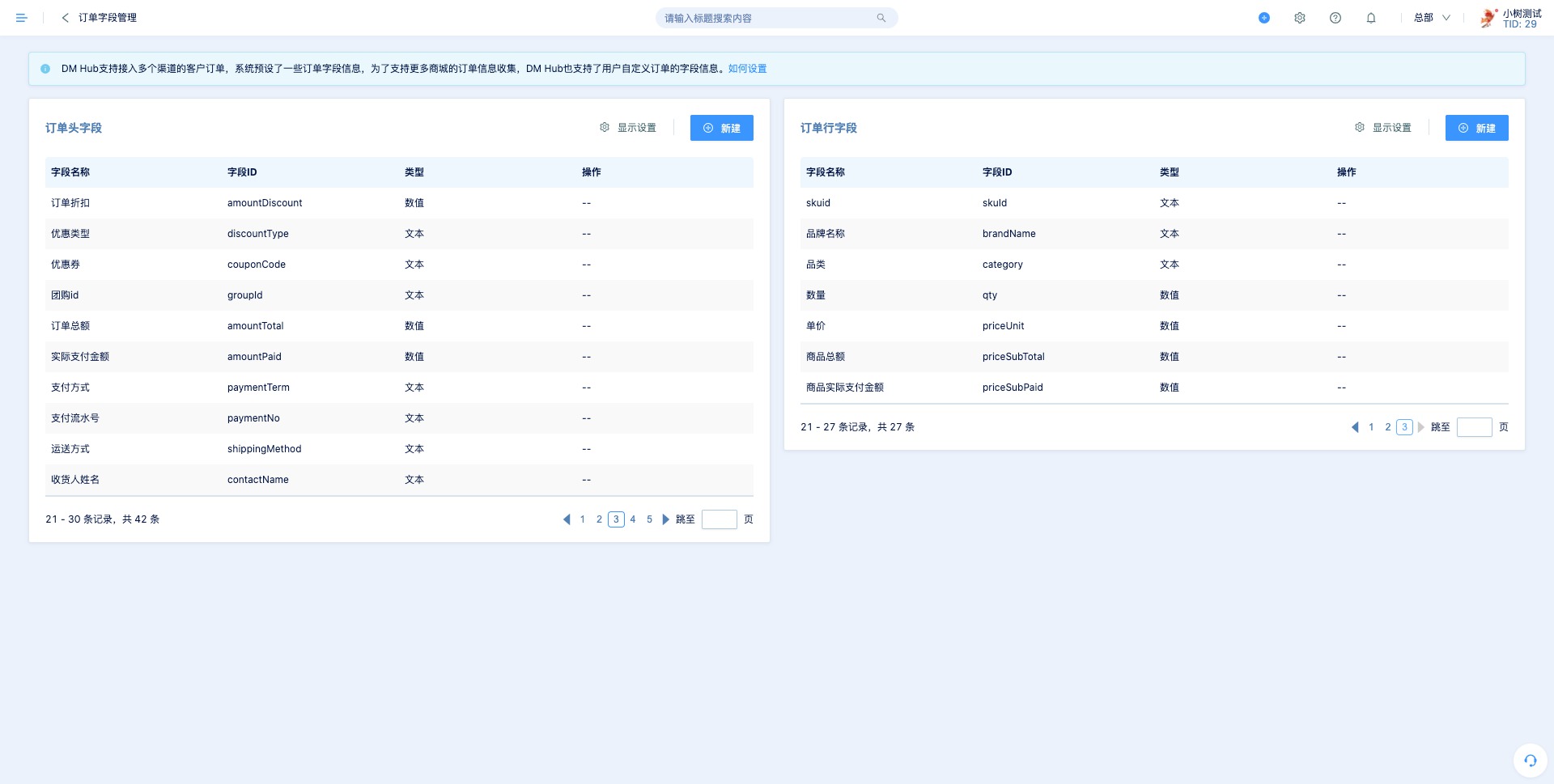Screen dimensions: 1554x784
Task: Open the 如何设置 help link
Action: click(747, 69)
